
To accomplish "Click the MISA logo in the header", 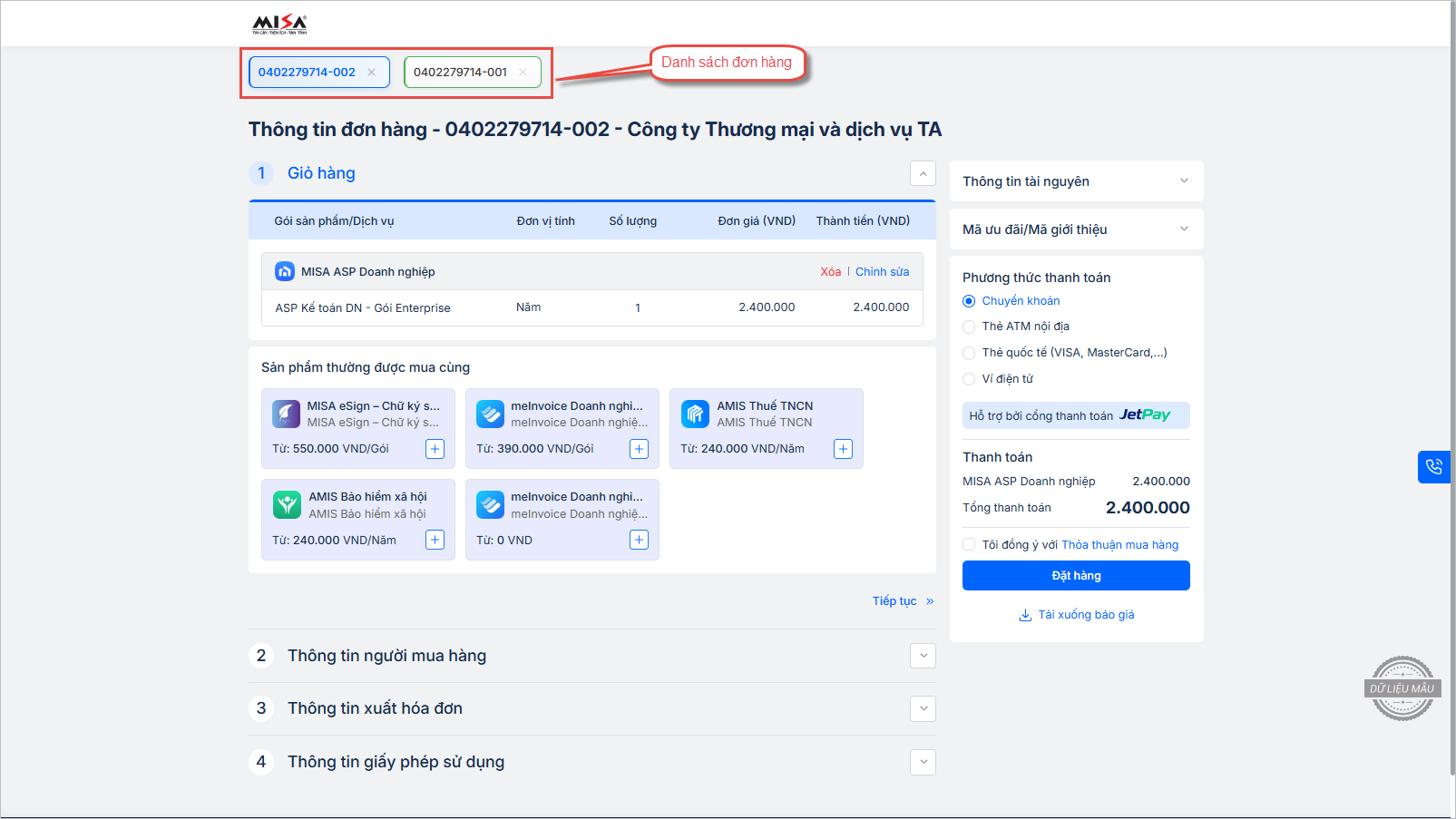I will click(x=279, y=24).
